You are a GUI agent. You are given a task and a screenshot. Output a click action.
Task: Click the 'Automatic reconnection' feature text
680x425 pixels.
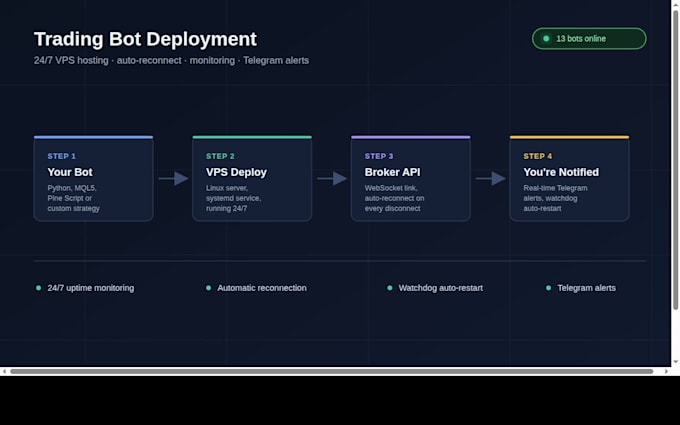[x=262, y=288]
